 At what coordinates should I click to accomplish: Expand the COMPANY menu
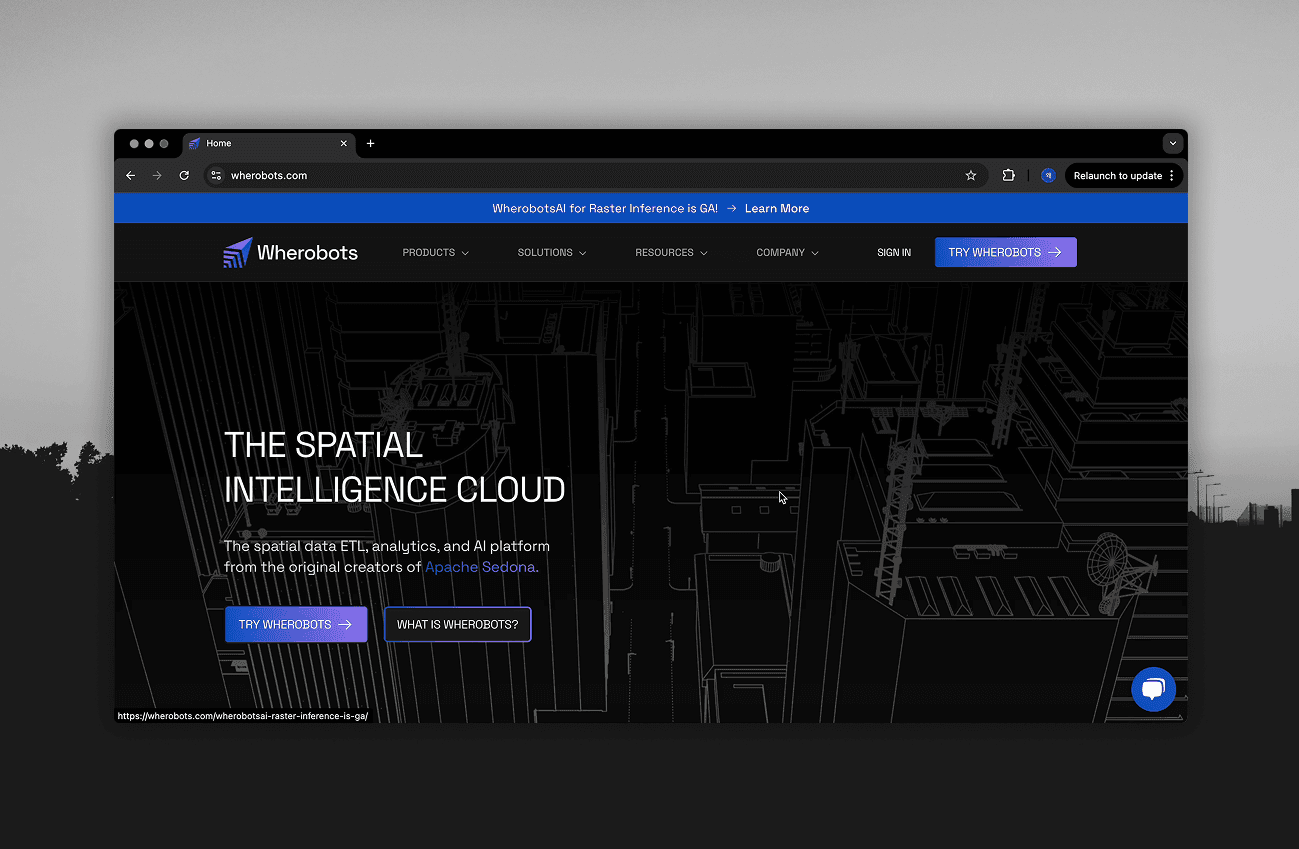click(787, 252)
